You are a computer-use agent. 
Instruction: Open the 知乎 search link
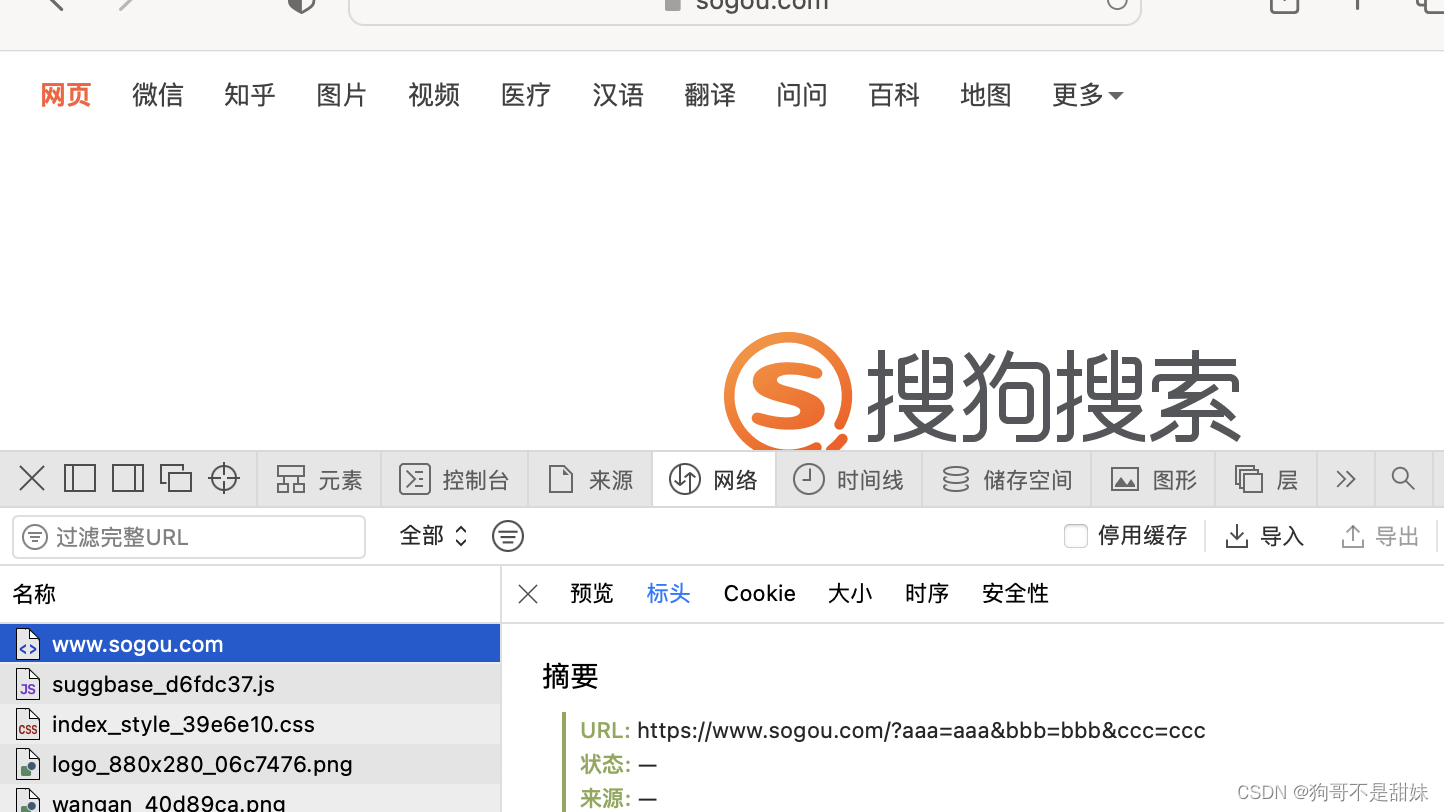250,95
